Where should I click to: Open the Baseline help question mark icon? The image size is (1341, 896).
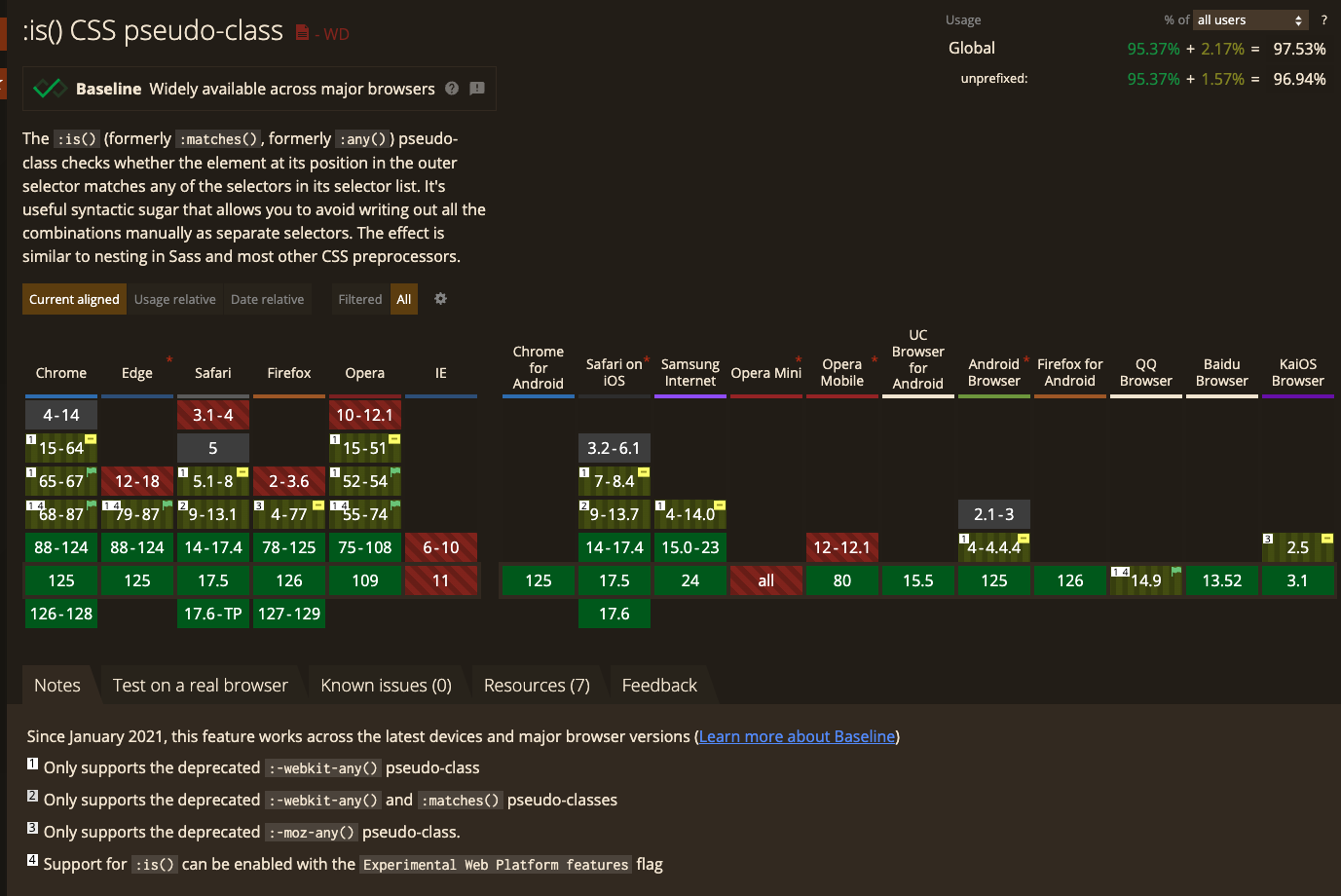pos(452,88)
